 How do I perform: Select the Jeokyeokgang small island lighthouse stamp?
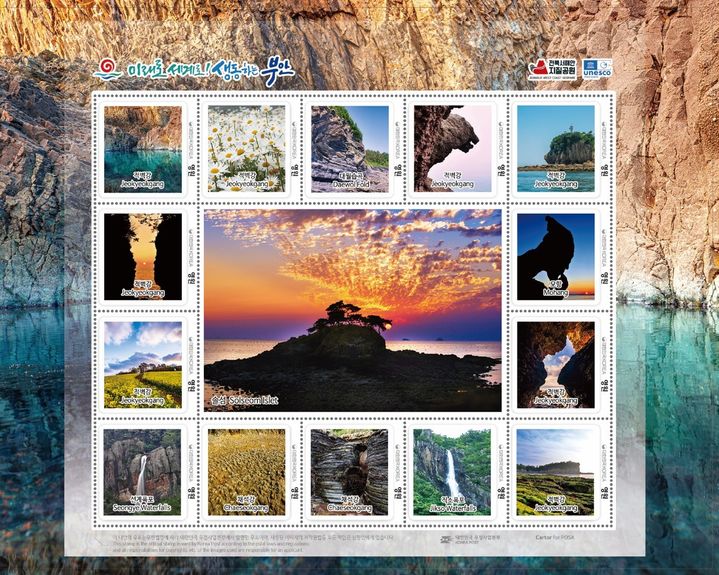pyautogui.click(x=556, y=149)
